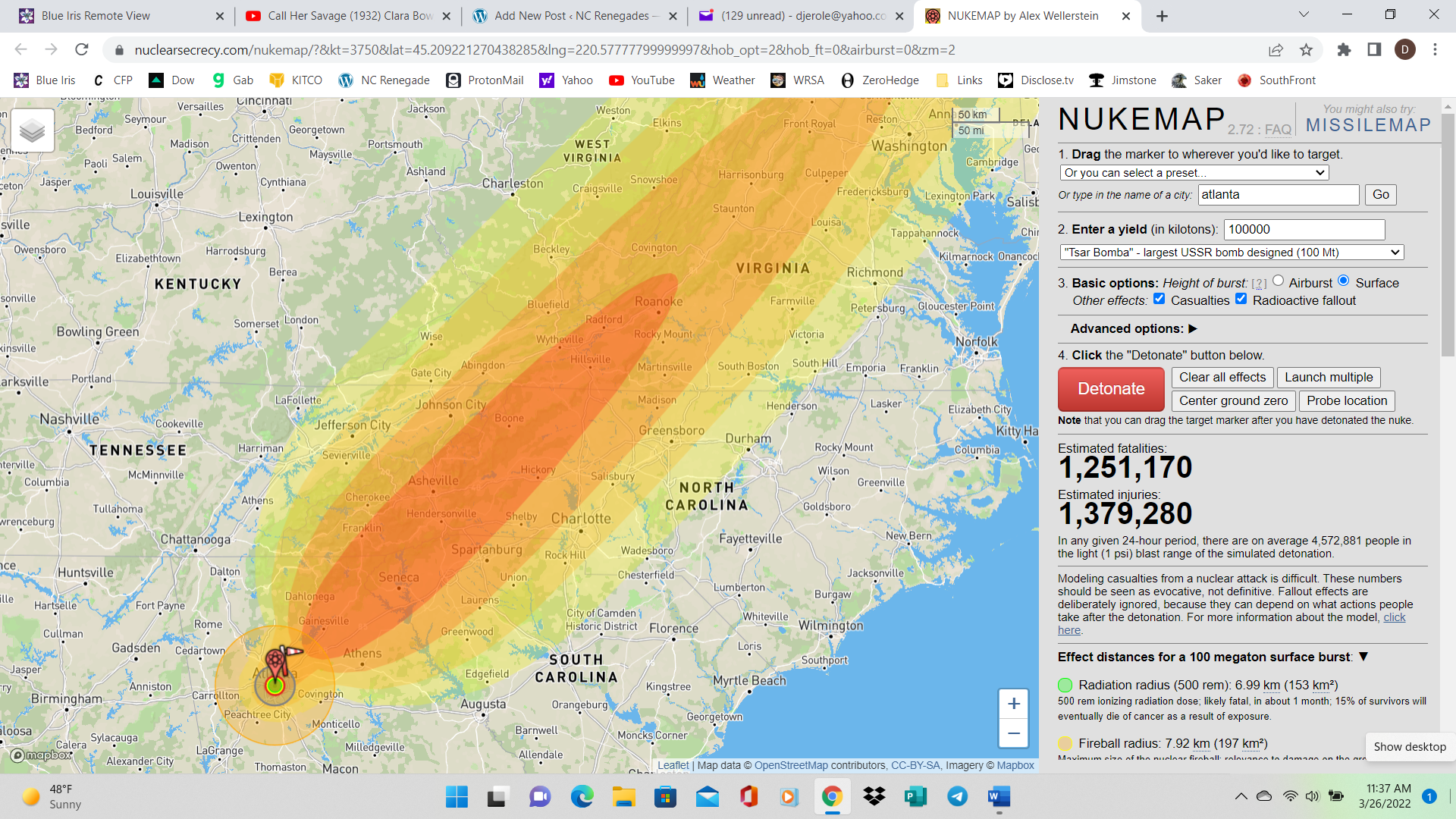Open the FAQ link

[x=1278, y=130]
